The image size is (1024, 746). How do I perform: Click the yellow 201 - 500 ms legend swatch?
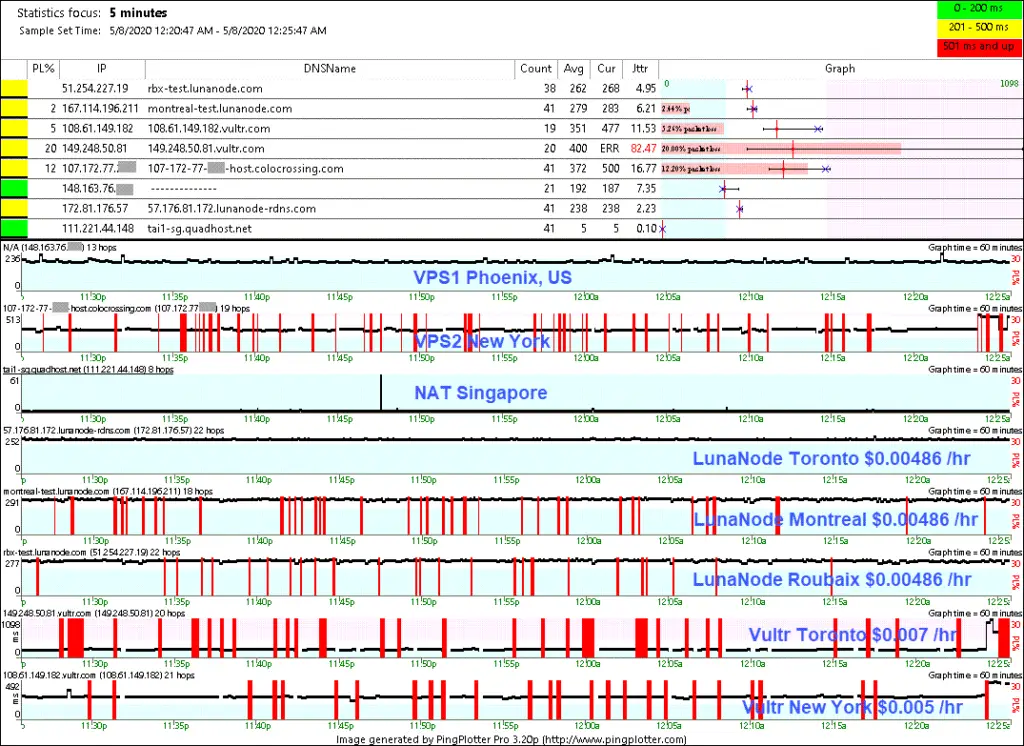click(x=978, y=27)
